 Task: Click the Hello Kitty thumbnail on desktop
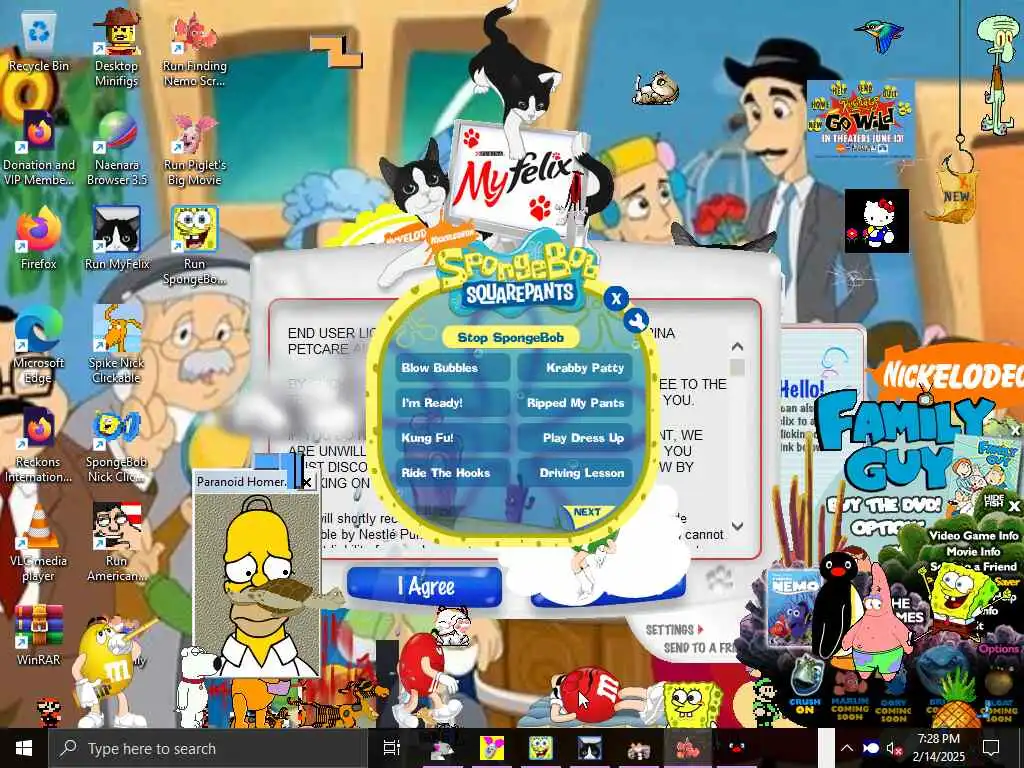pos(876,221)
